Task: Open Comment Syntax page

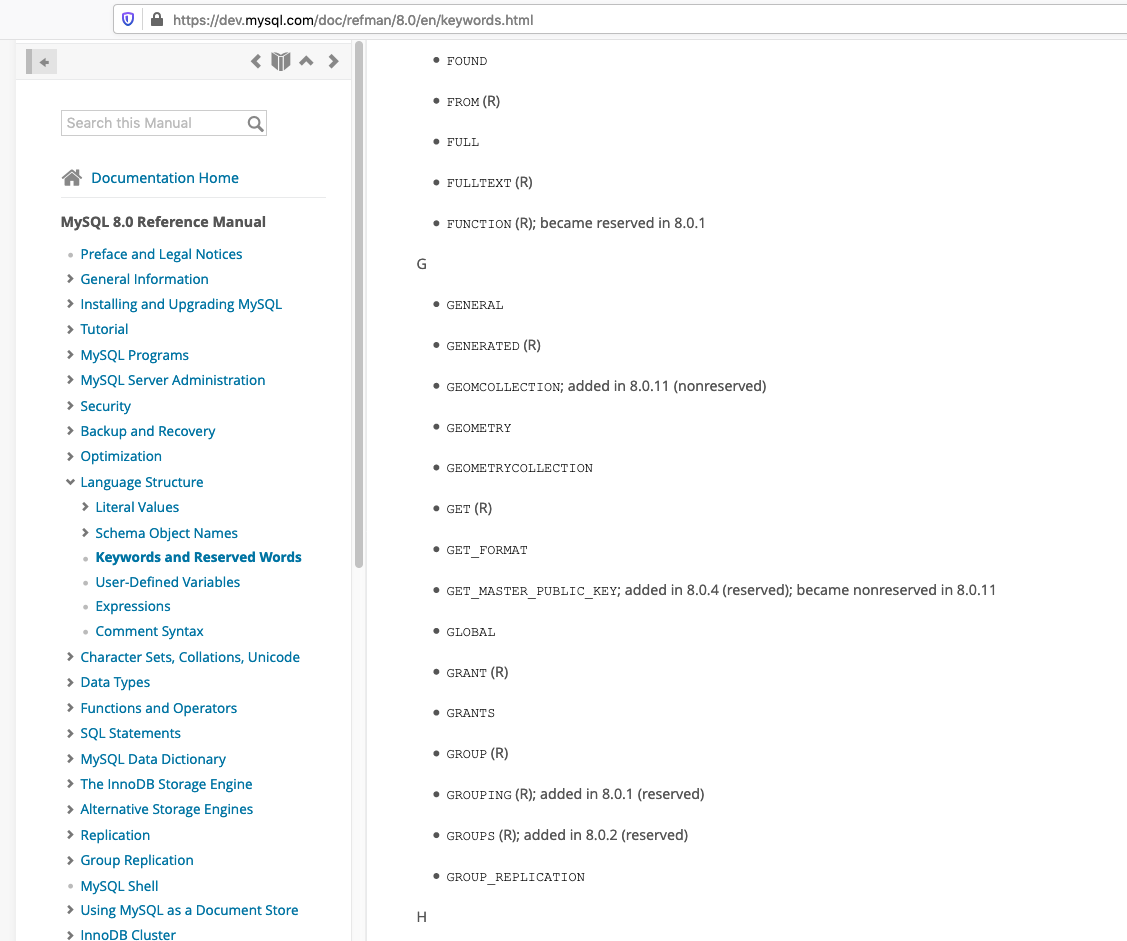Action: tap(150, 631)
